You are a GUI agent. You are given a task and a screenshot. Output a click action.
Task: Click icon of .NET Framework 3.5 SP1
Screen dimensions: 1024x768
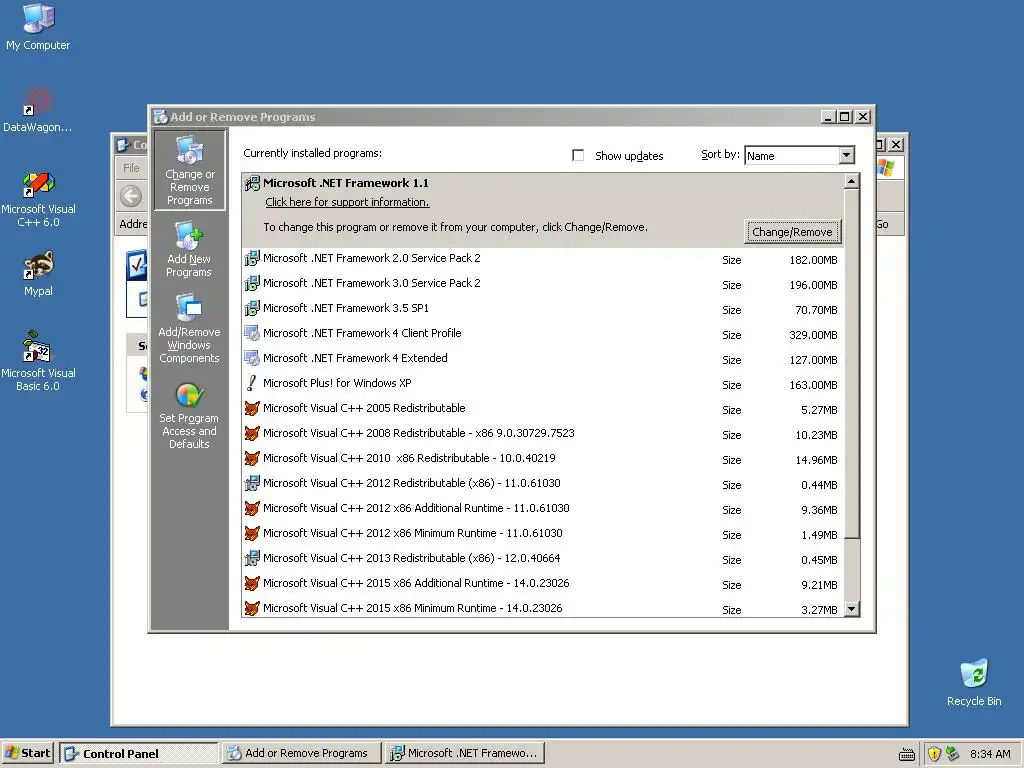coord(252,308)
